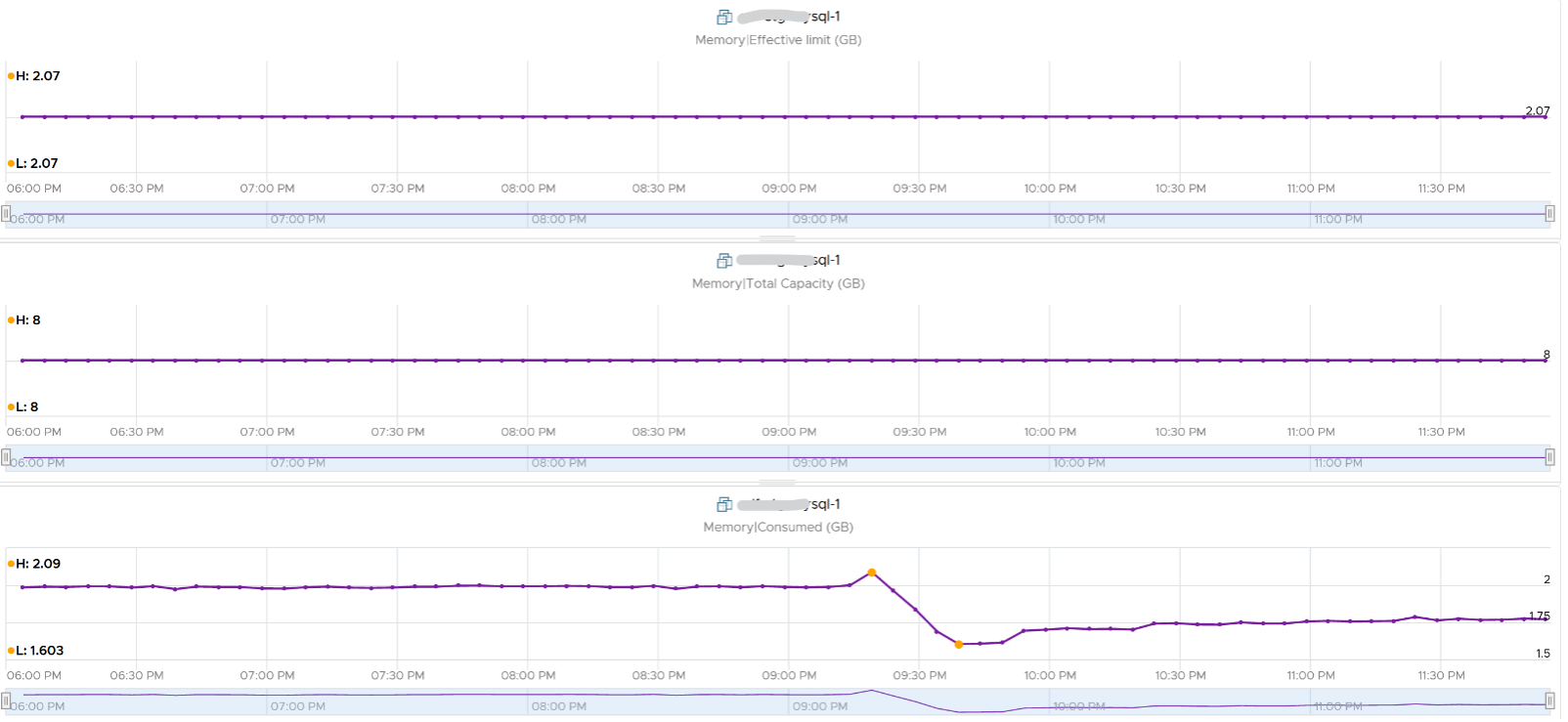Click the left range handle of the Effective limit slider
The image size is (1568, 722).
[x=6, y=213]
